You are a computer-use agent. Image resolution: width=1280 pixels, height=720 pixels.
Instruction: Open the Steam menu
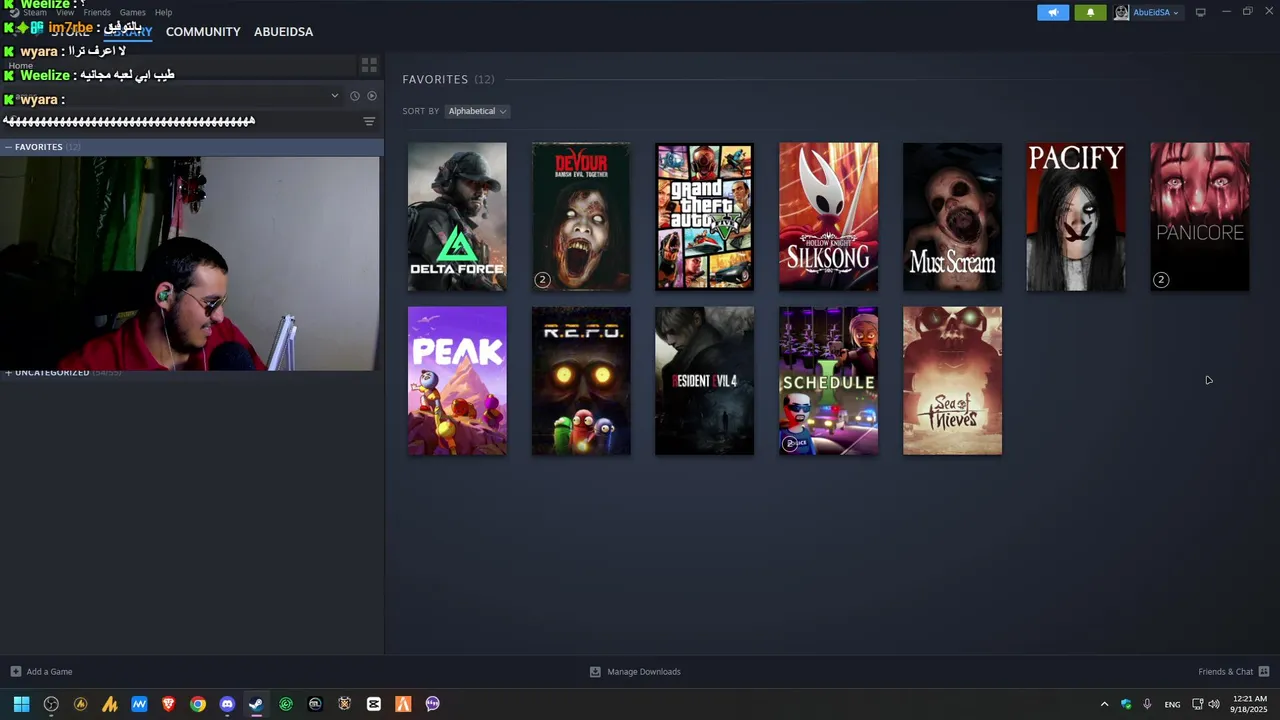[x=35, y=12]
